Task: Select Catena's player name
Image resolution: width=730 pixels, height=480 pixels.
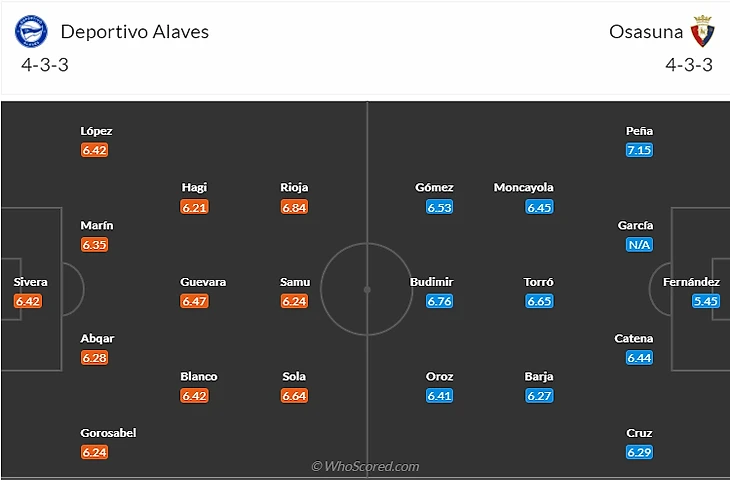Action: click(634, 339)
